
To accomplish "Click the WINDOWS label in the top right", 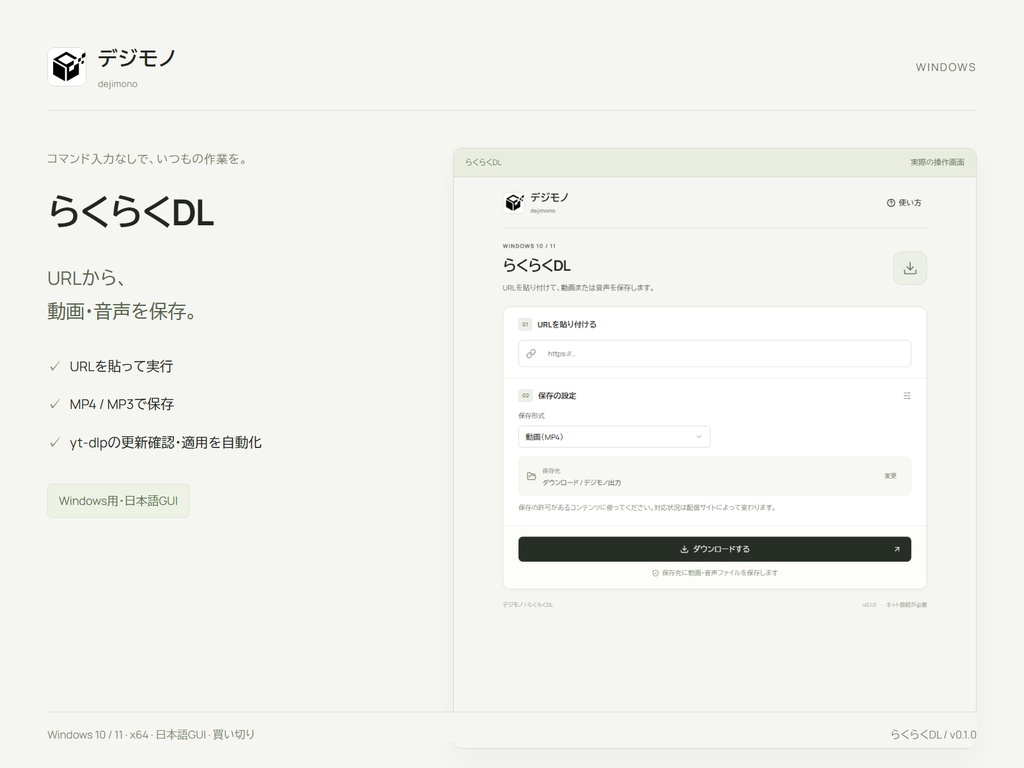I will (945, 67).
